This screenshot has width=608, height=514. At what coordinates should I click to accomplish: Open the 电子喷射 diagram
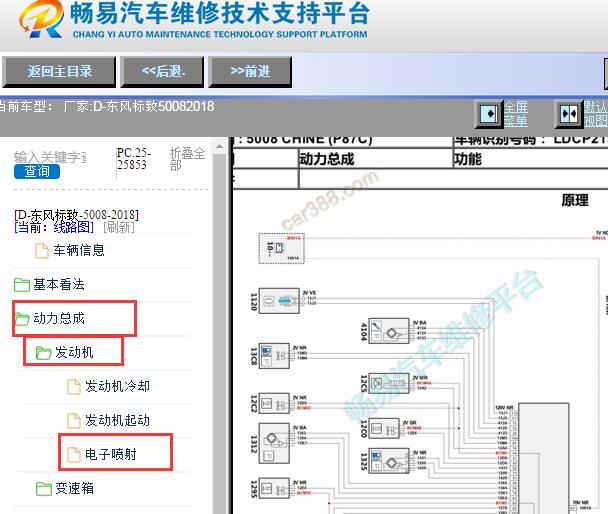coord(111,454)
